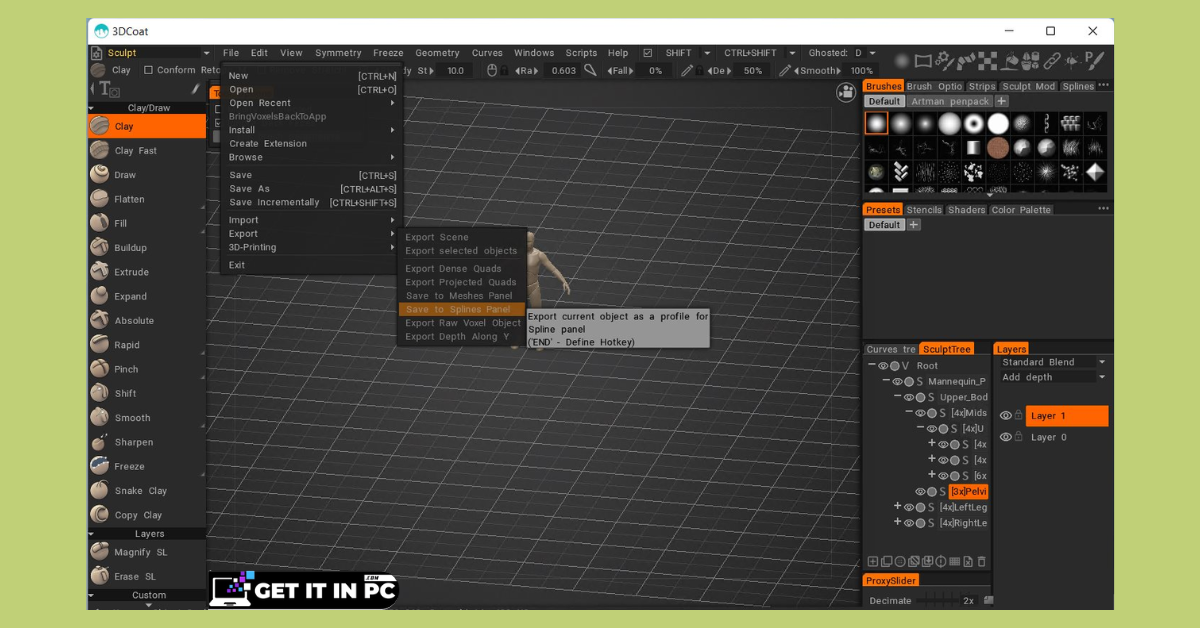Select the Freeze tool in sidebar

(147, 466)
